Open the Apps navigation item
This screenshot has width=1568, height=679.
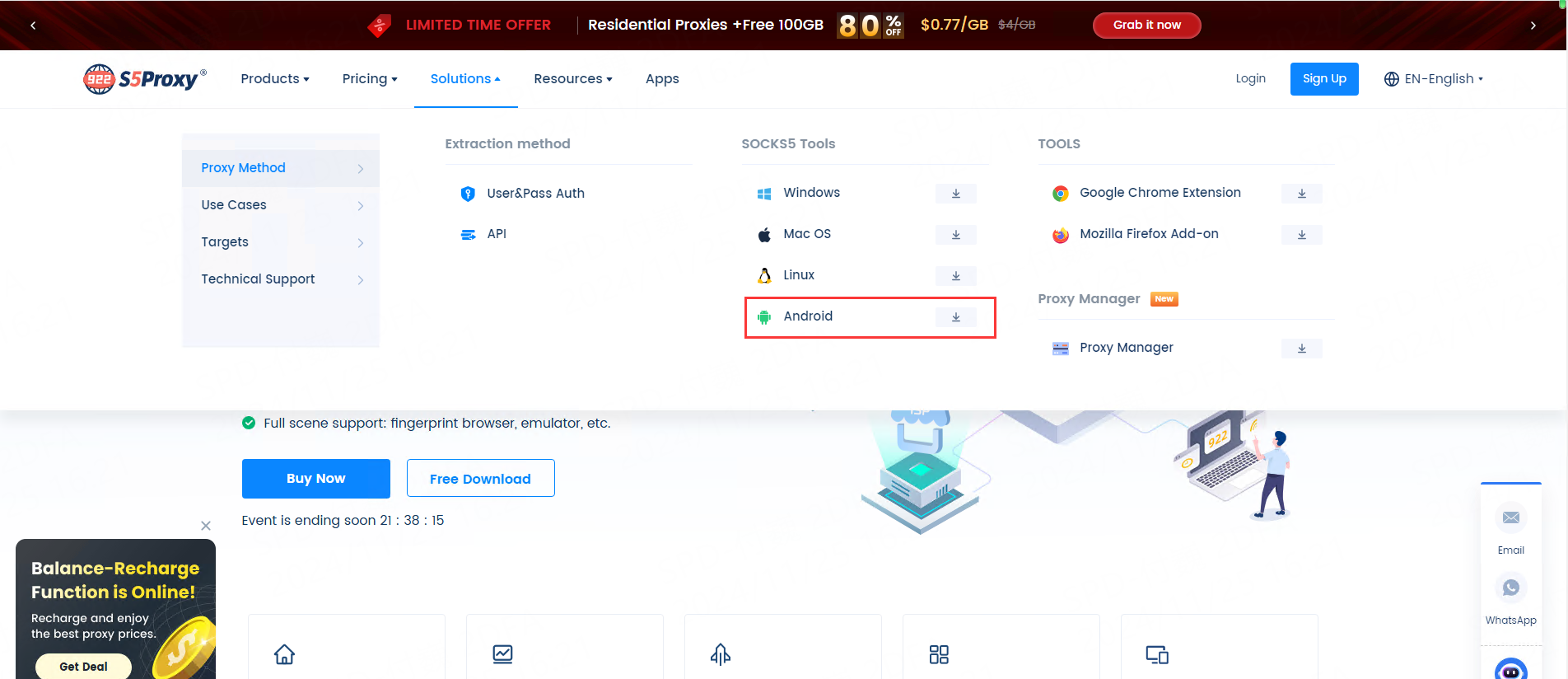pos(662,79)
